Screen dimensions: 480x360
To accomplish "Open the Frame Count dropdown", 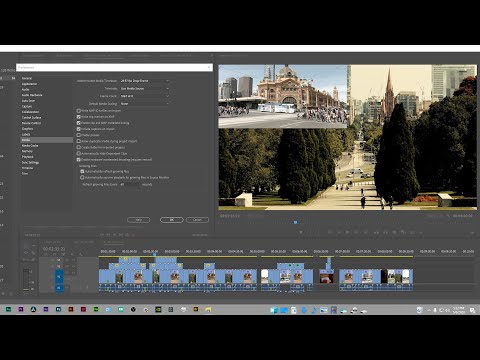I will tap(145, 96).
